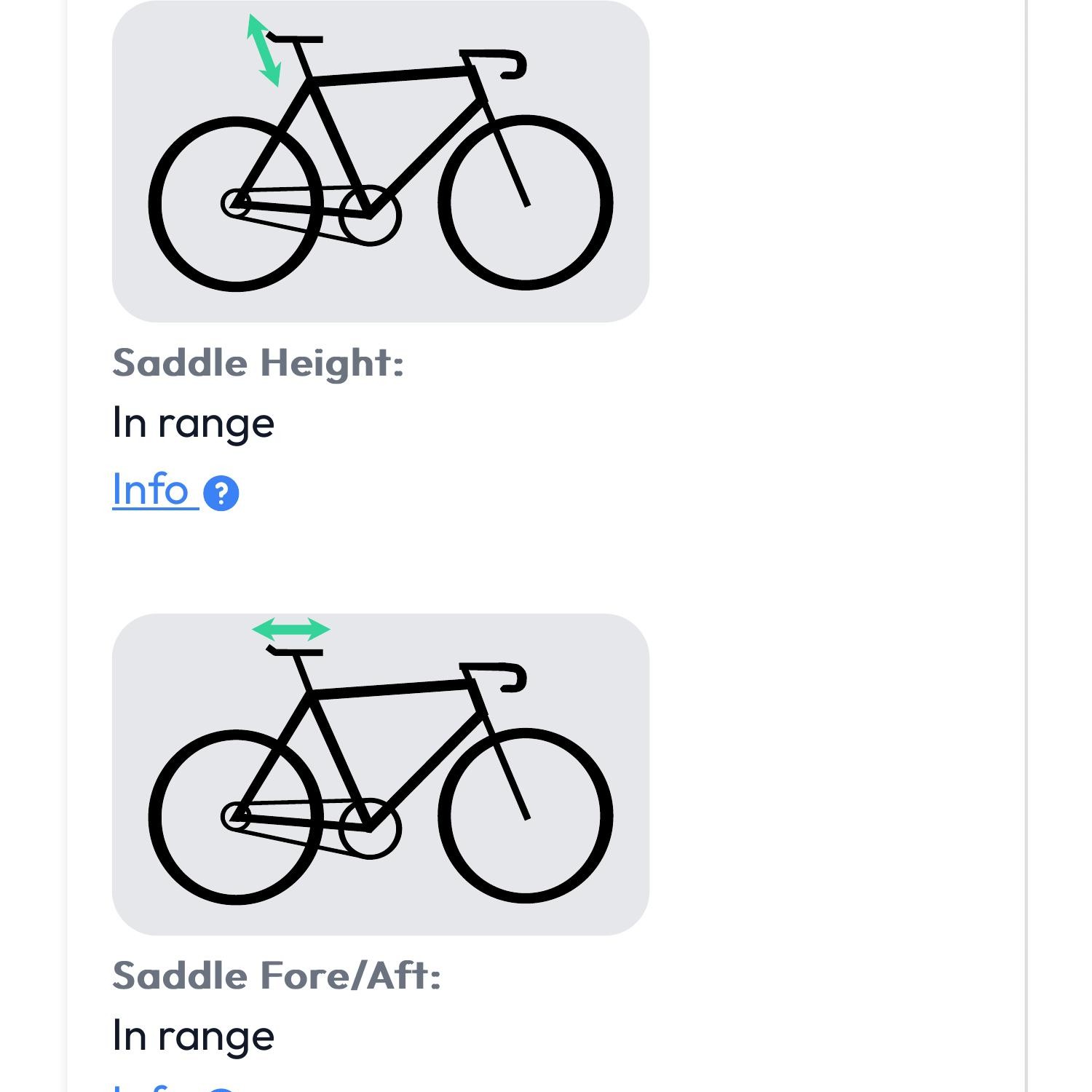This screenshot has width=1092, height=1092.
Task: Click the green saddle height adjustment arrow
Action: [x=264, y=50]
